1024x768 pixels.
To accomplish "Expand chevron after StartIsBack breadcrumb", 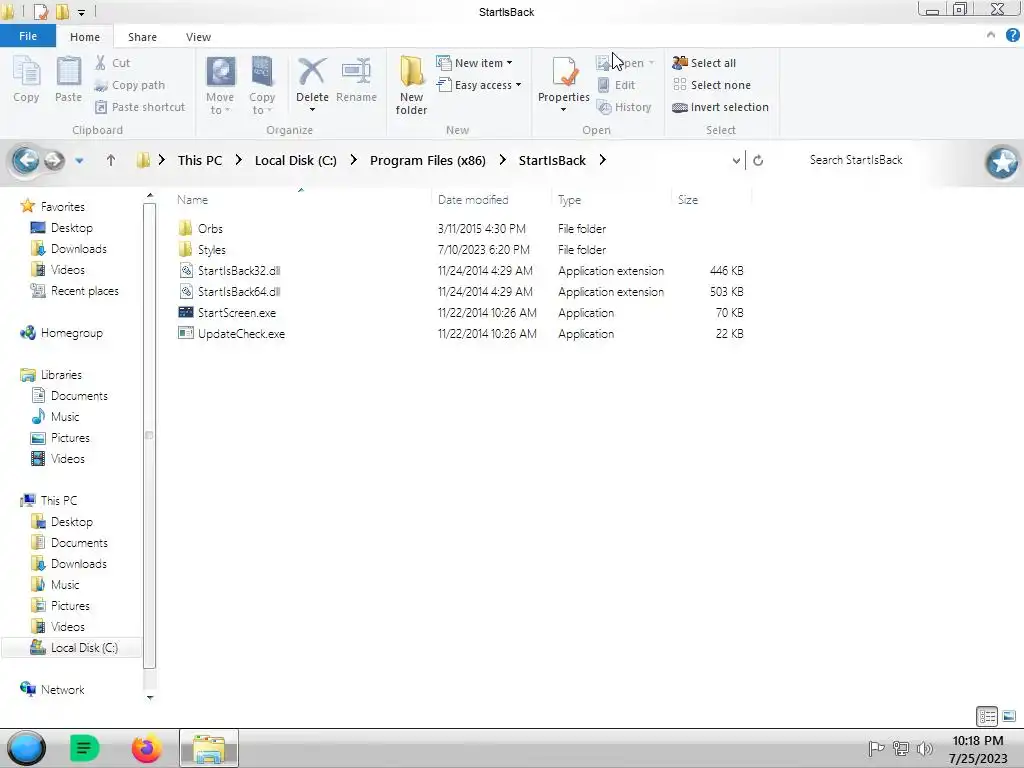I will tap(602, 160).
